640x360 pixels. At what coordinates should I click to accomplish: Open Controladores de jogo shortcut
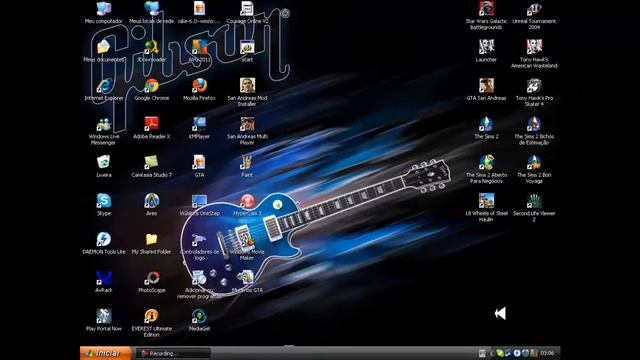199,239
